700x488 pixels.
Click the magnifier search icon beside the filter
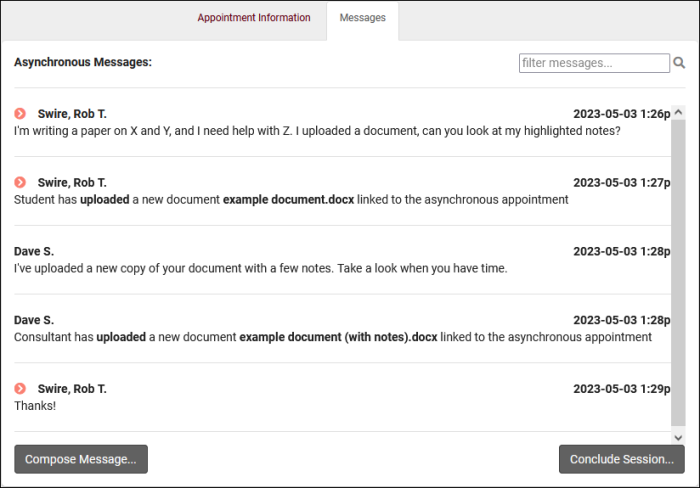pos(680,63)
